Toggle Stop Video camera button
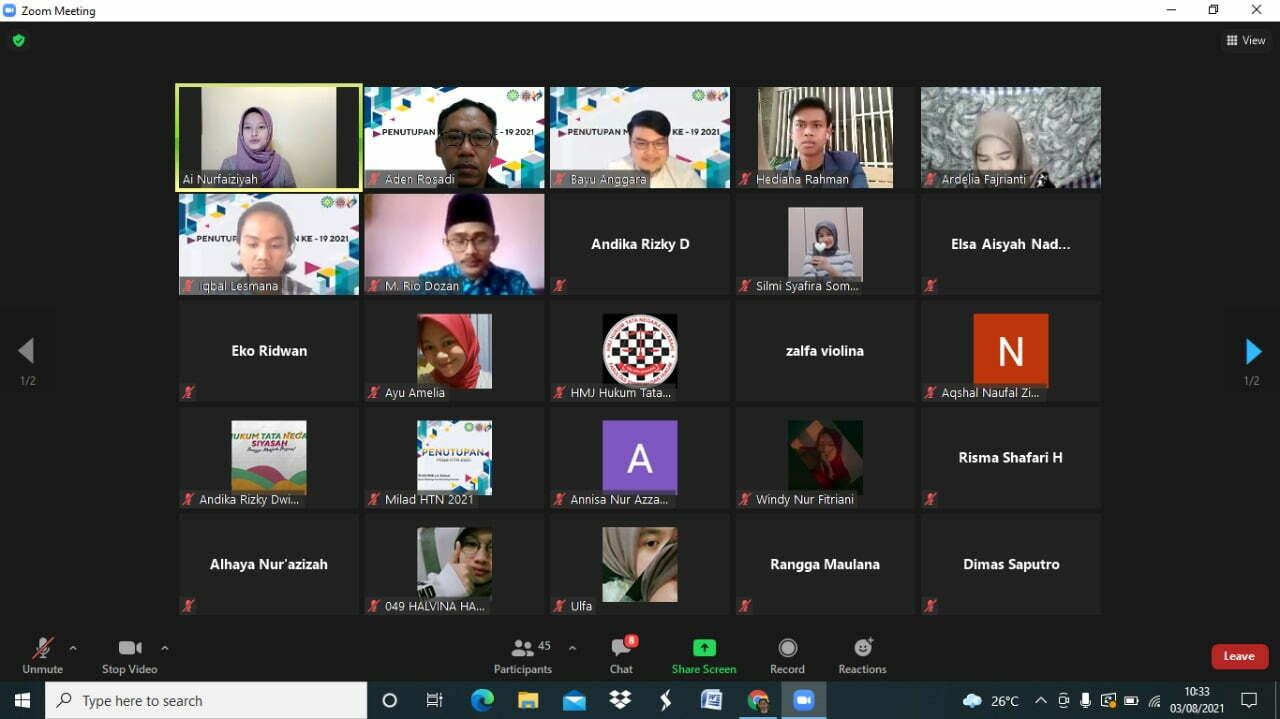The height and width of the screenshot is (719, 1280). 129,655
